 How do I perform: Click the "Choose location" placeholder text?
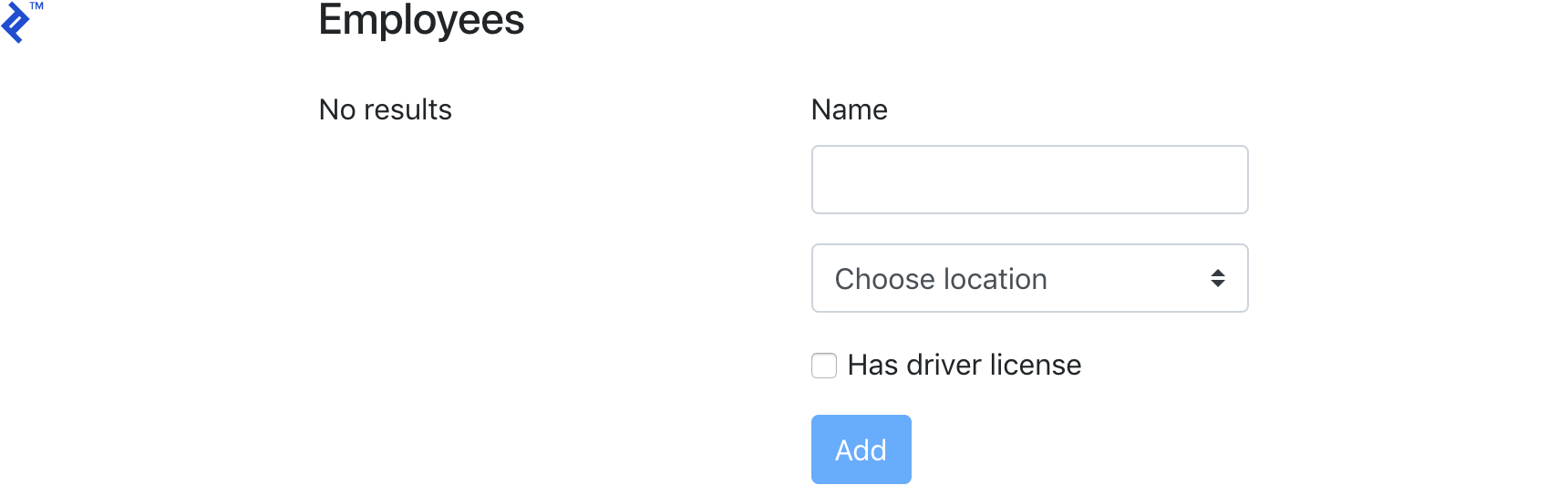[x=941, y=279]
